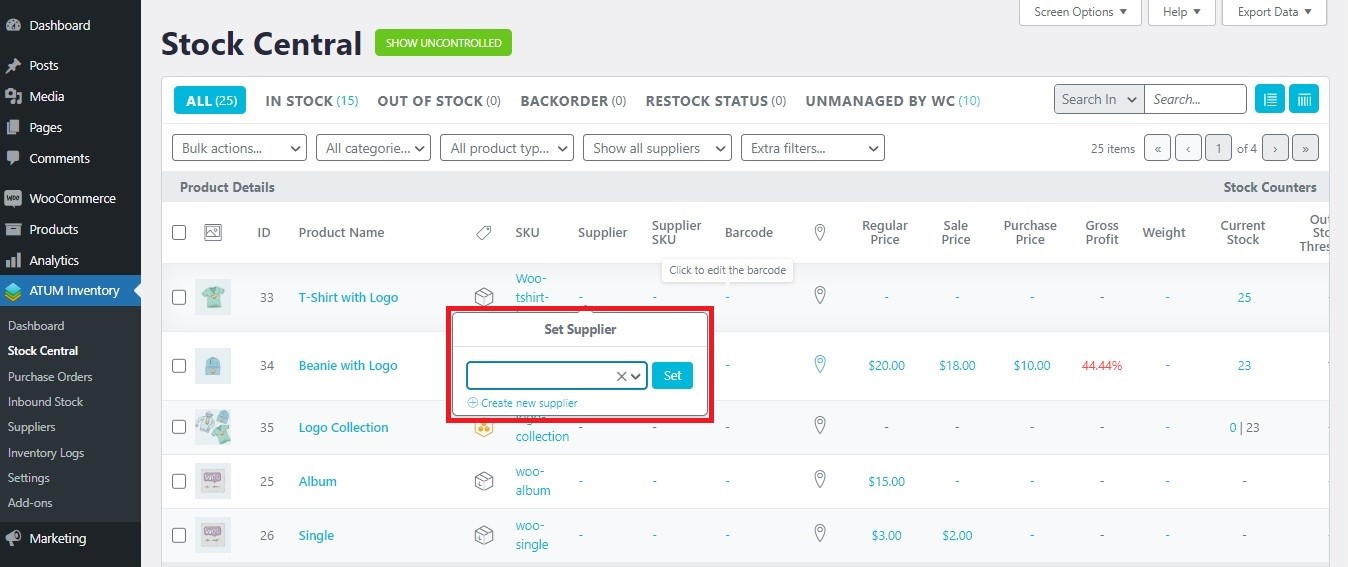
Task: Click the Create new supplier link
Action: (523, 403)
